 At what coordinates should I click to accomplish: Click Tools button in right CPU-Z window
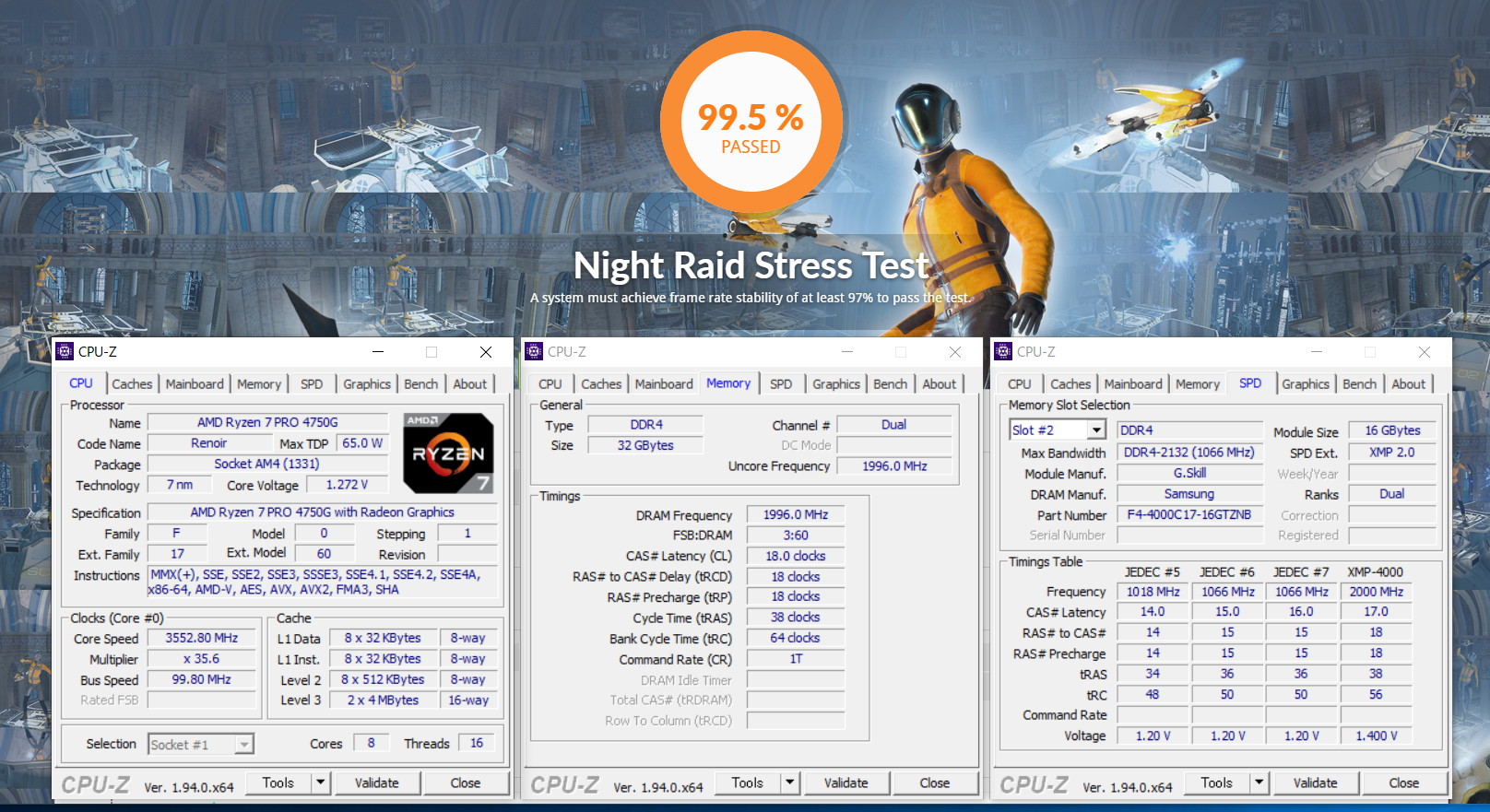(x=1217, y=783)
